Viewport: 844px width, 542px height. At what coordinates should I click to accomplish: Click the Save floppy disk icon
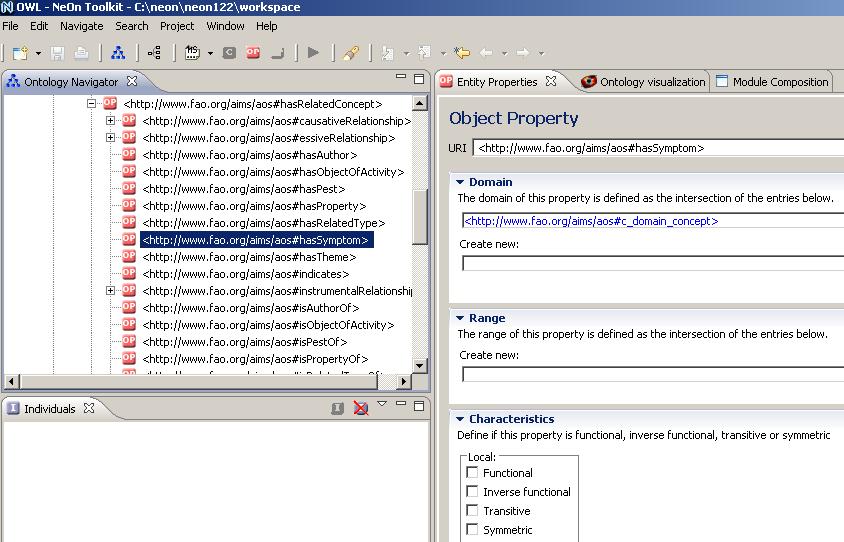pos(57,53)
